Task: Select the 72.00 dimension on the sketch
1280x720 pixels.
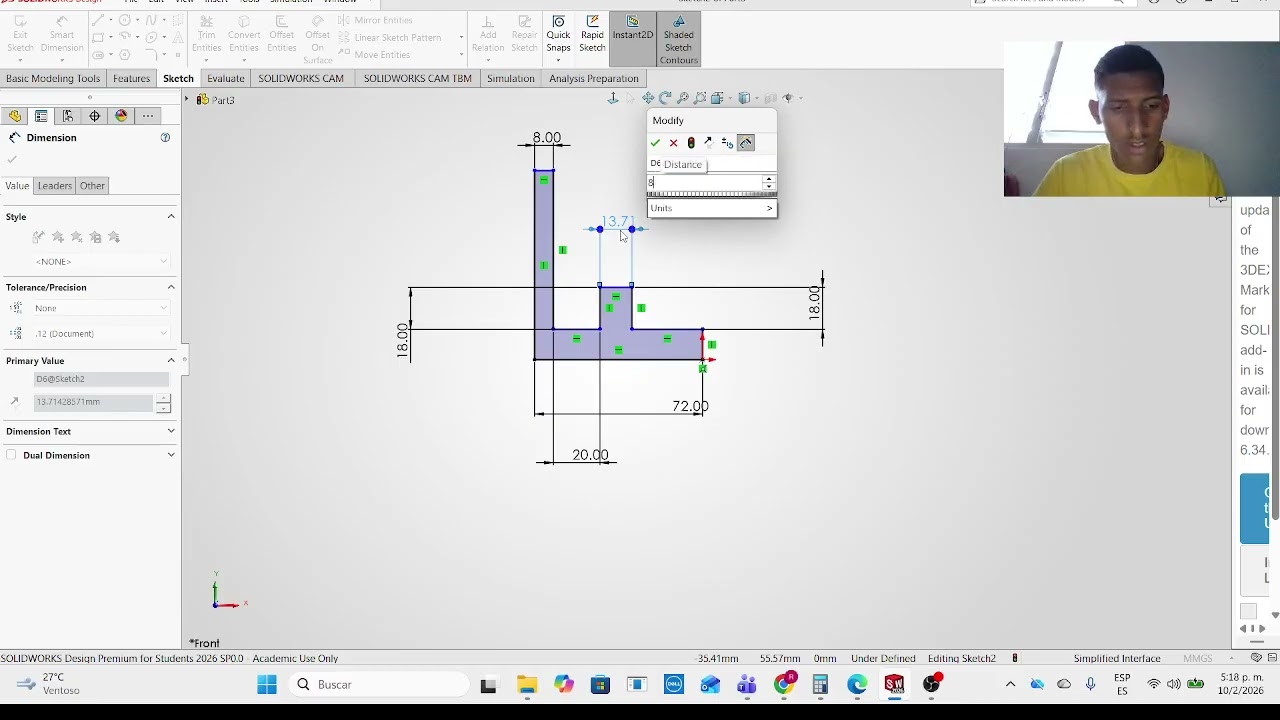Action: click(690, 407)
